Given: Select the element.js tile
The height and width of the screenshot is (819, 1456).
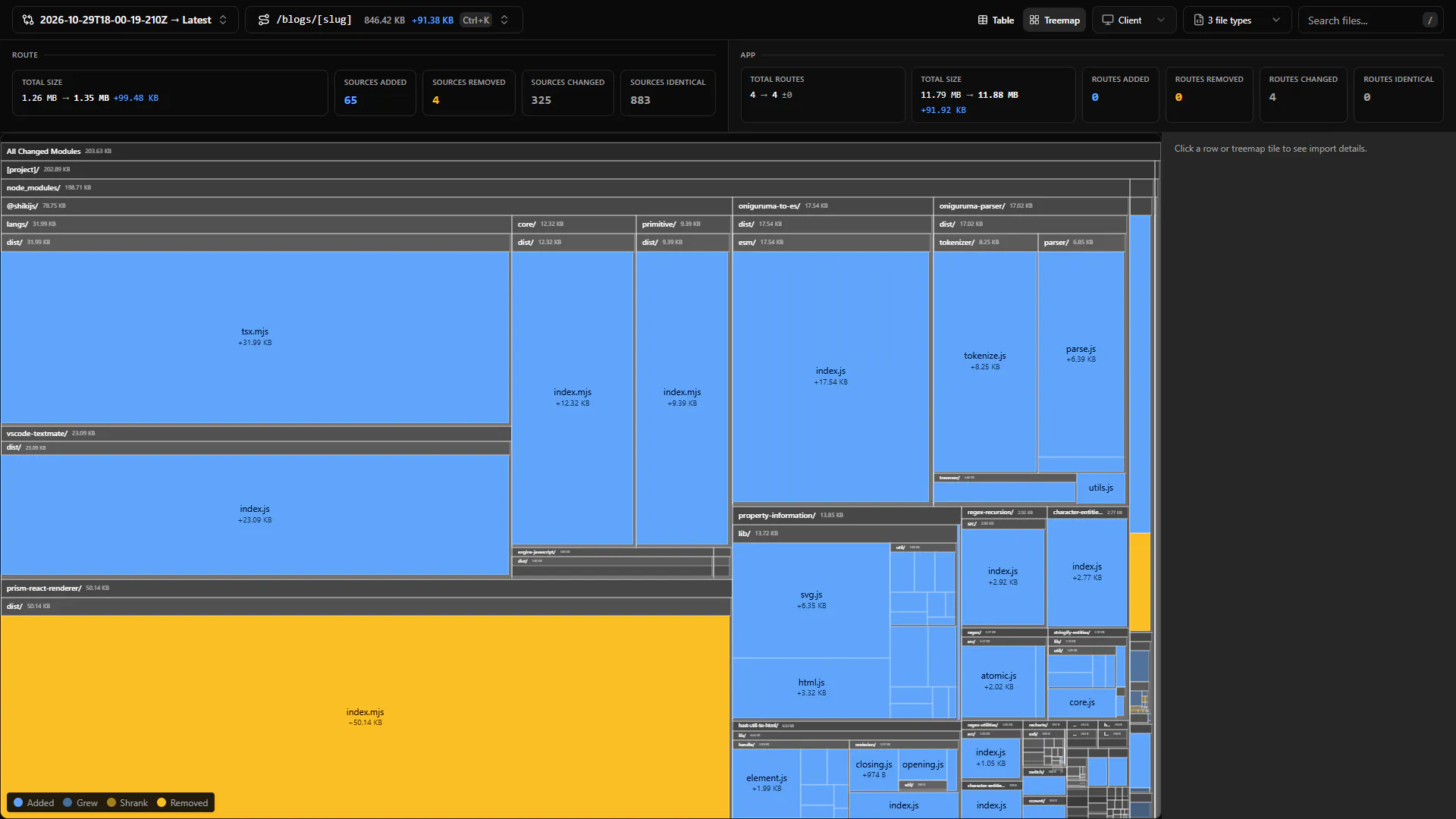Looking at the screenshot, I should [x=767, y=783].
